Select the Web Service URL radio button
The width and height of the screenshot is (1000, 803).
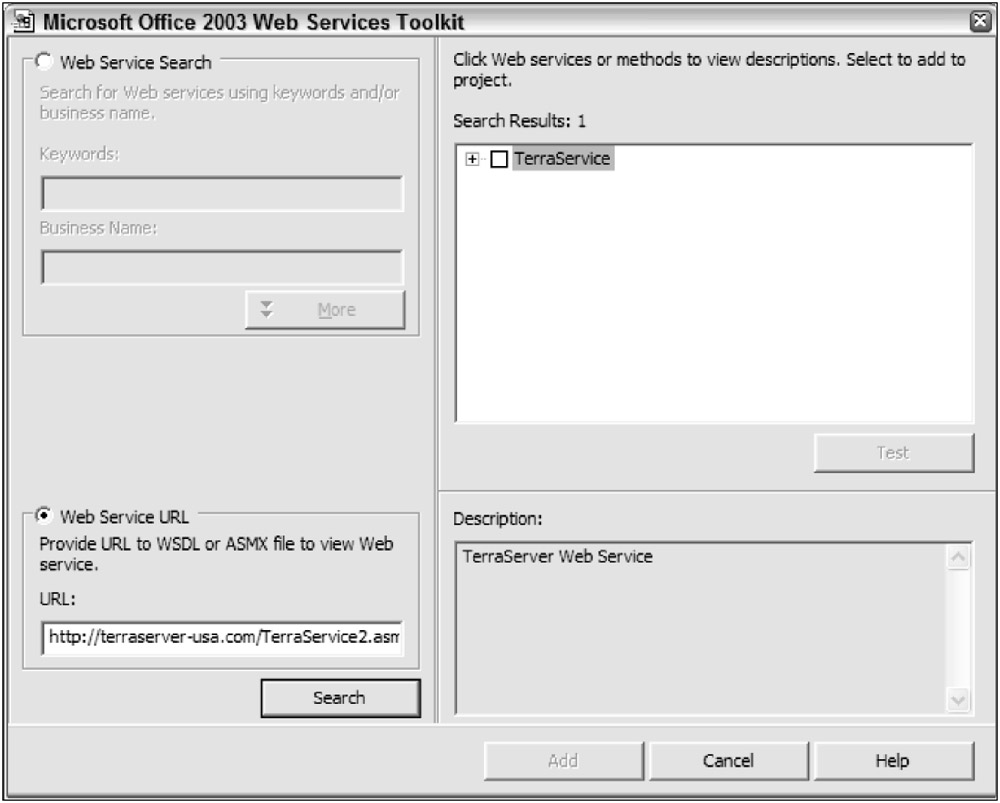click(x=45, y=516)
